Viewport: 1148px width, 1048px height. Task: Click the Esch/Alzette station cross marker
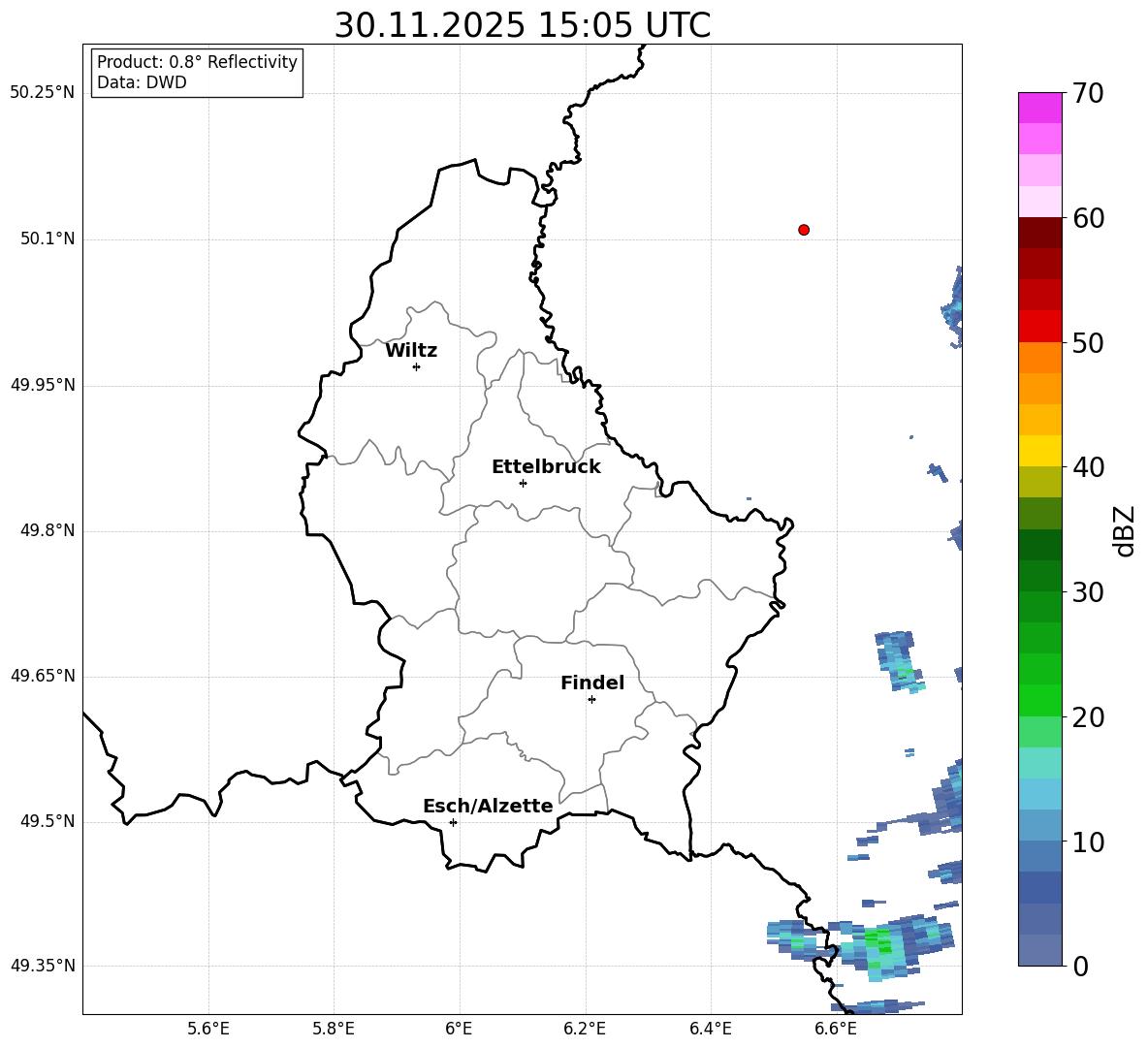tap(453, 822)
